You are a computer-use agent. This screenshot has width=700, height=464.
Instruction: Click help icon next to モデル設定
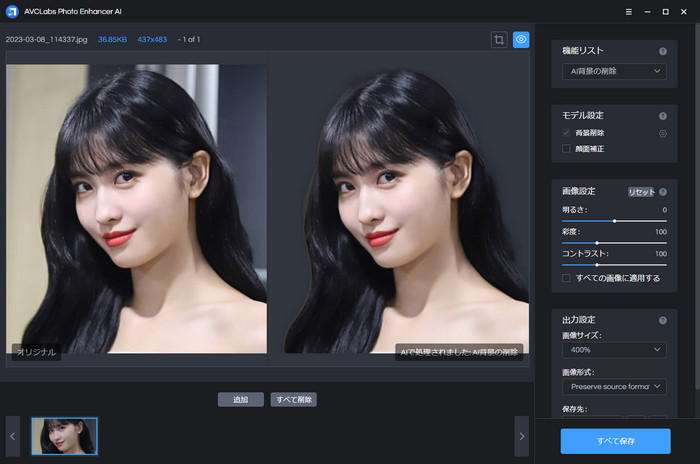[662, 116]
